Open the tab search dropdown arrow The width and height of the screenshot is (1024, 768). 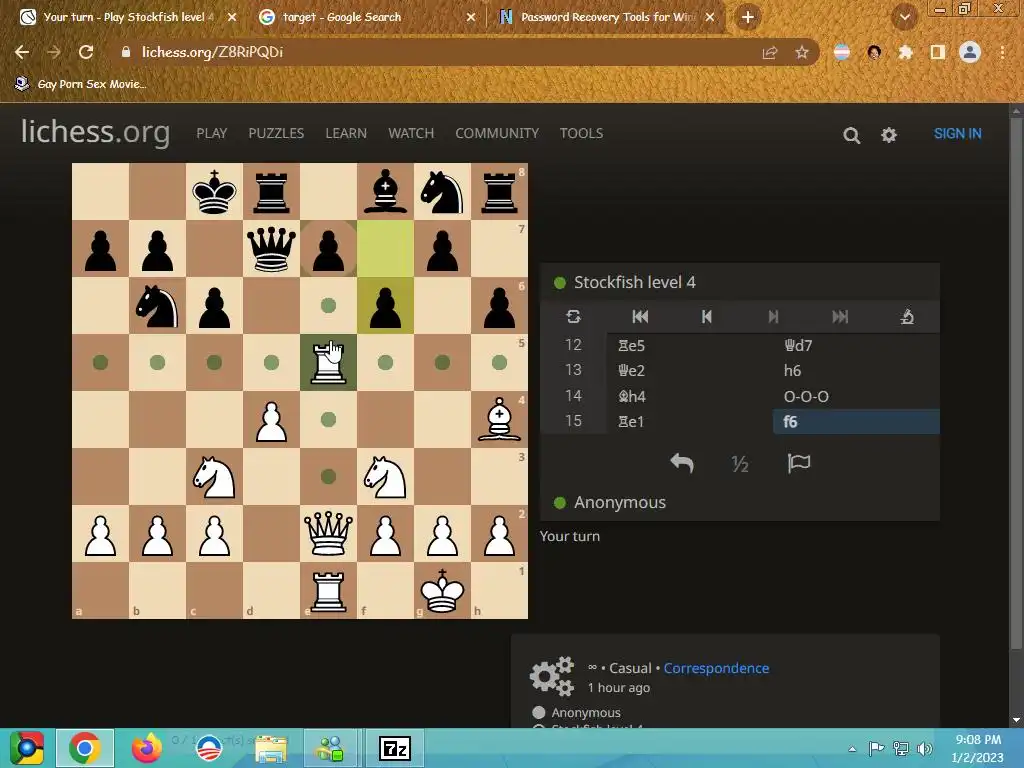pyautogui.click(x=904, y=18)
